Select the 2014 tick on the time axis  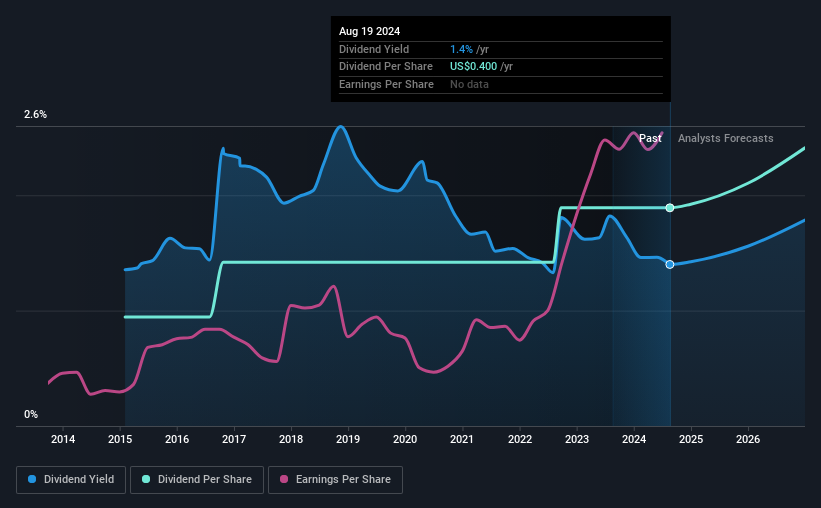click(x=63, y=439)
